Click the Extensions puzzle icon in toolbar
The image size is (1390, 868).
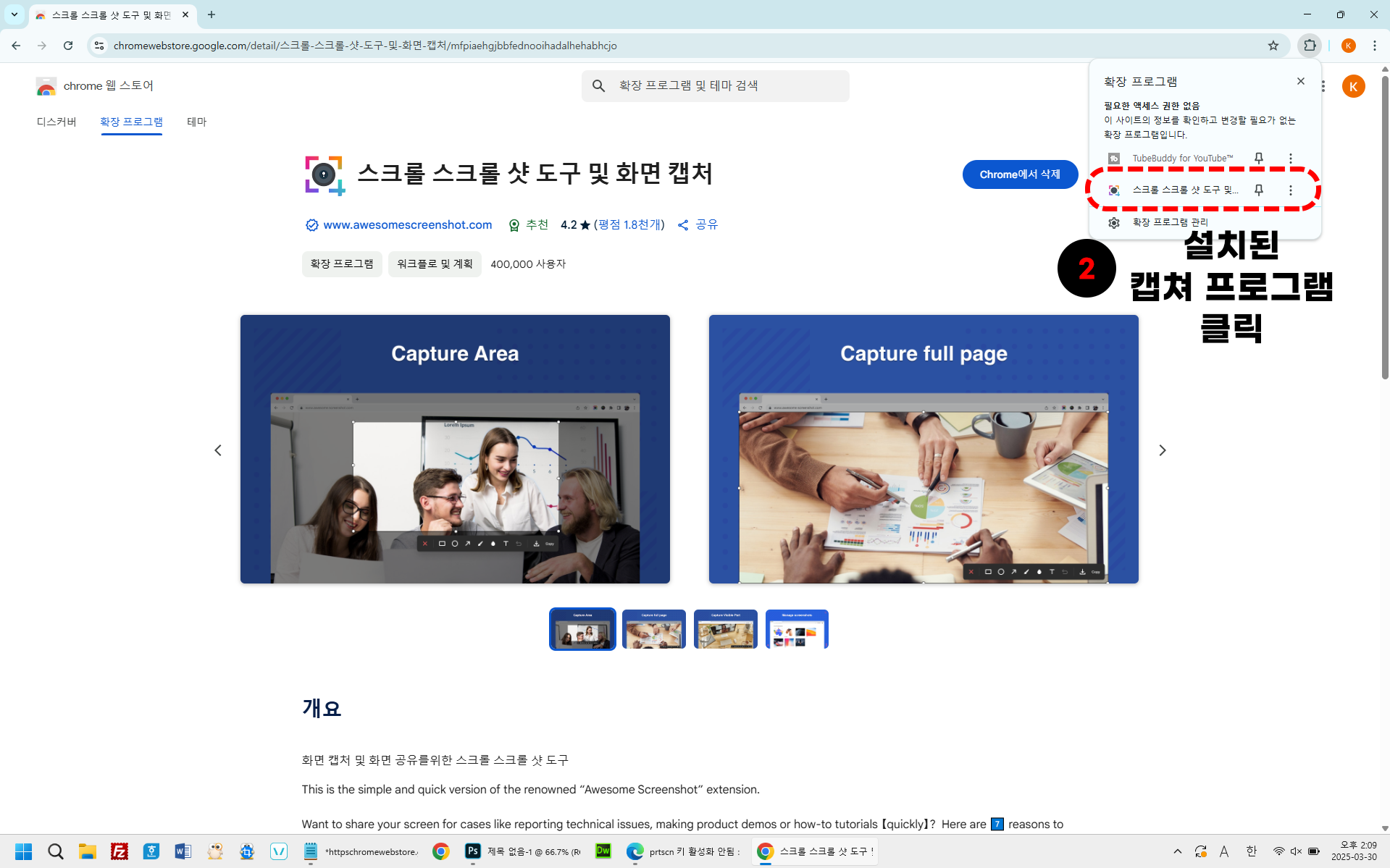tap(1310, 46)
